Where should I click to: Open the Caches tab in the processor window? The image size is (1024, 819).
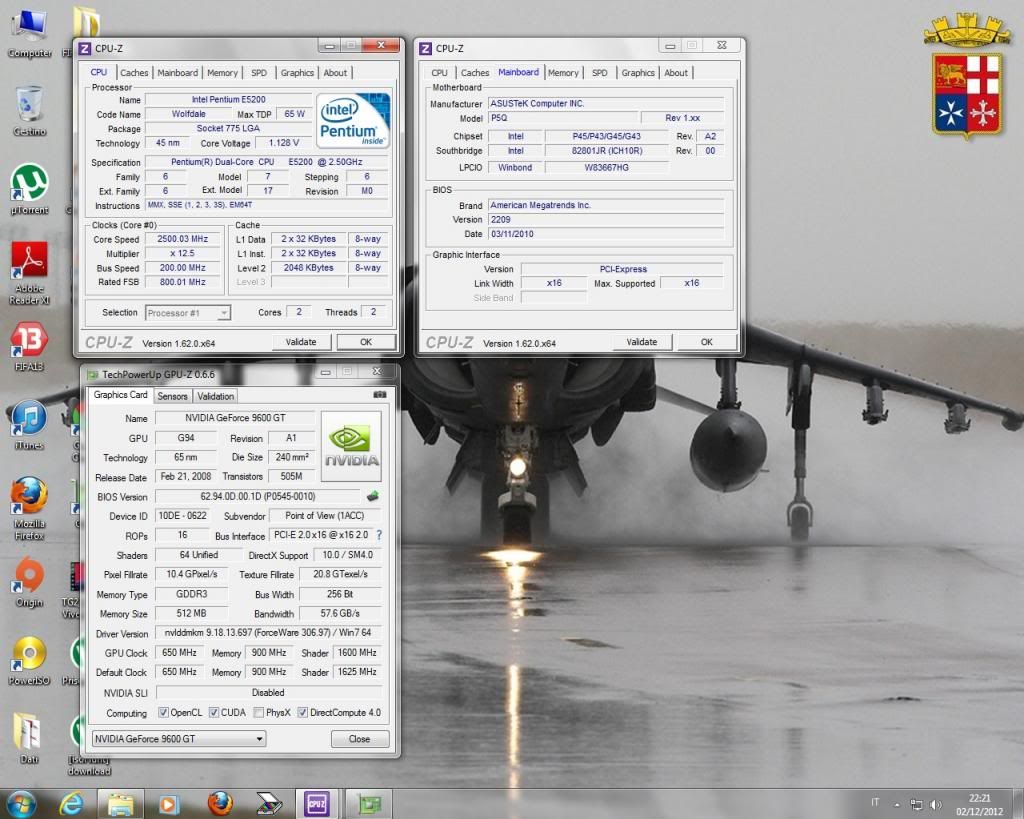(x=134, y=73)
